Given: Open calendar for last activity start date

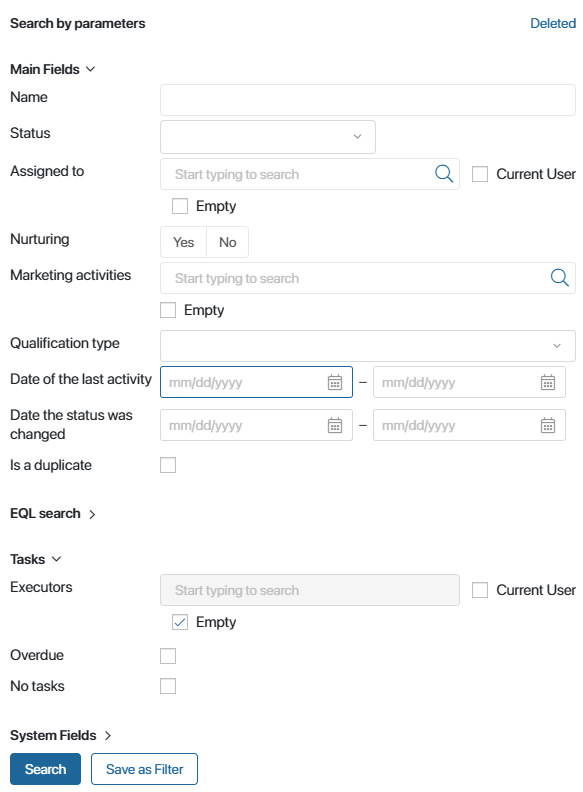Looking at the screenshot, I should point(335,382).
